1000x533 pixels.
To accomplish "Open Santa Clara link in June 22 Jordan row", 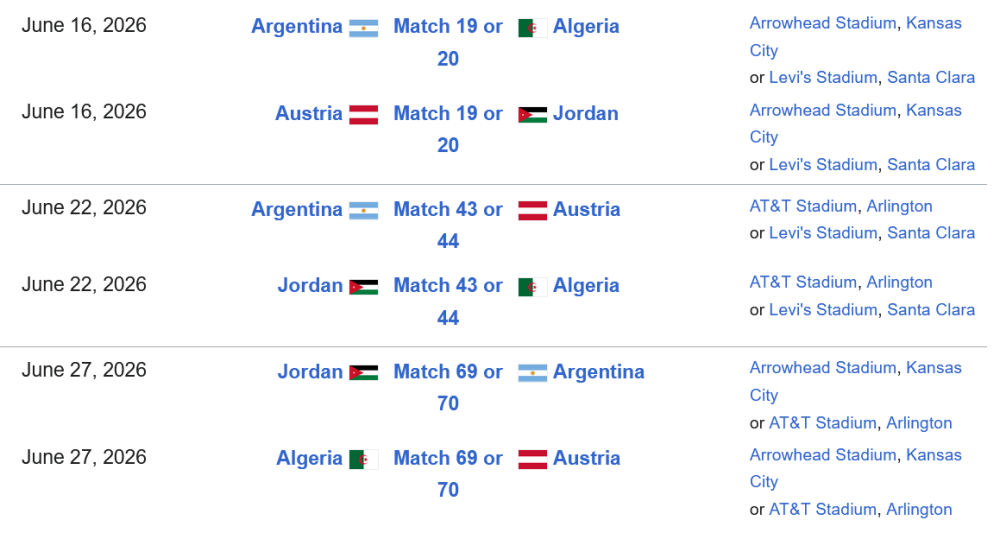I will [x=931, y=310].
